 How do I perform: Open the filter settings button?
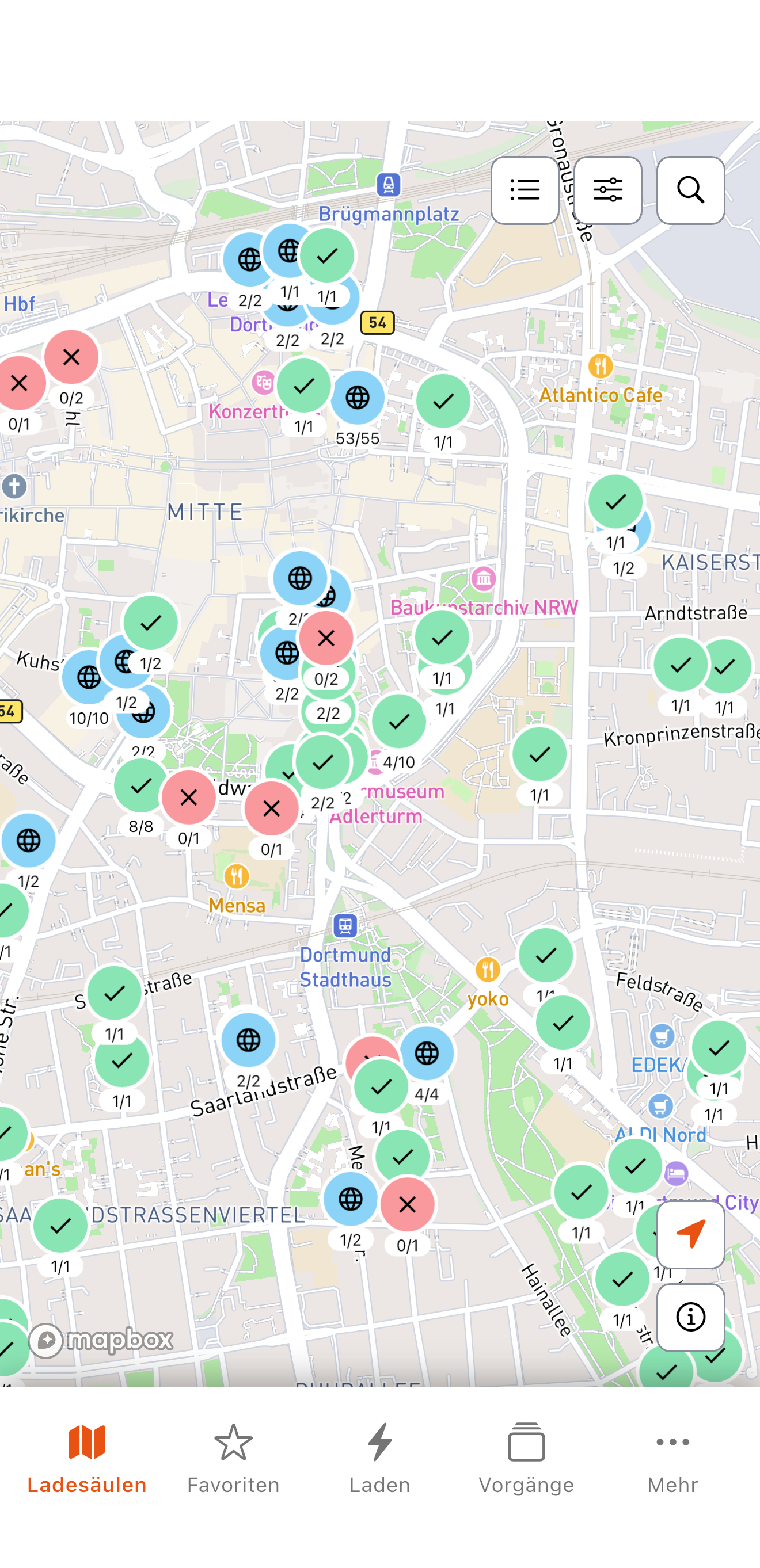pos(607,190)
